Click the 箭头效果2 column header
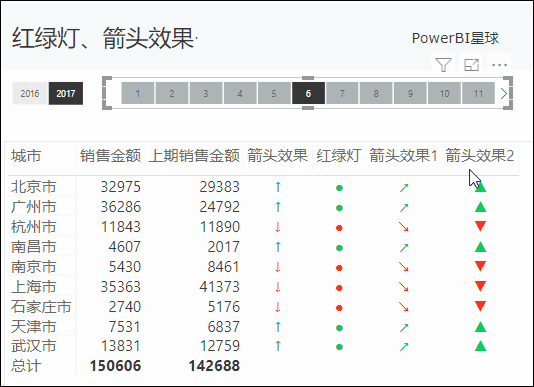 (480, 156)
